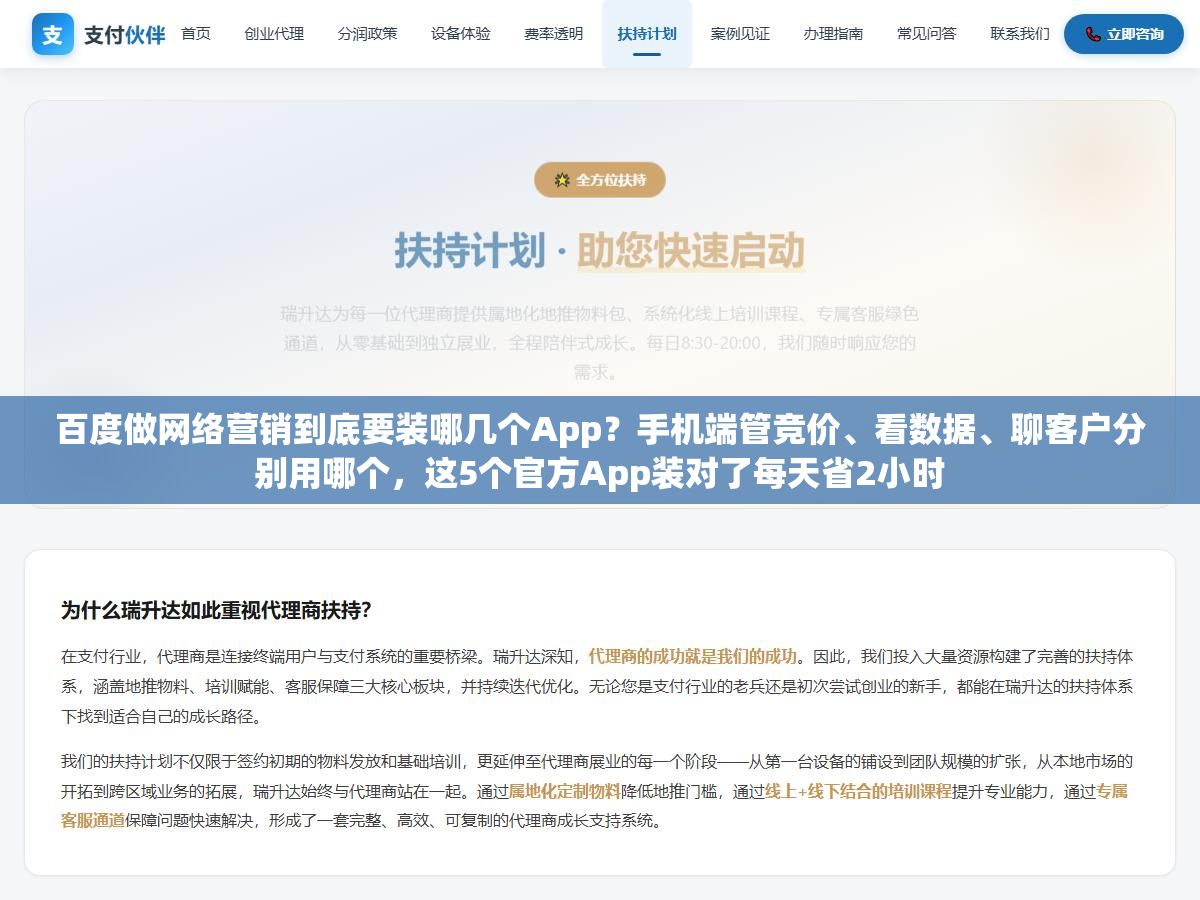The image size is (1200, 900).
Task: Select 设备体验 navigation item
Action: (461, 34)
